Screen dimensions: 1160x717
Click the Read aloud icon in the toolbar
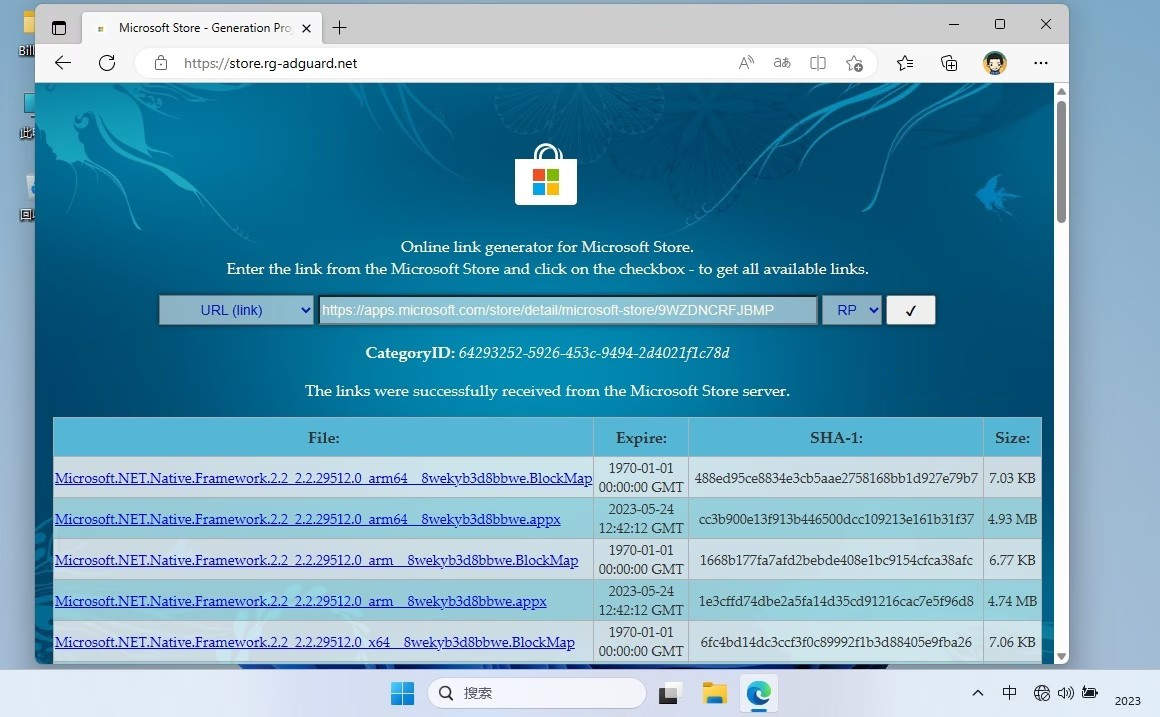pyautogui.click(x=745, y=62)
